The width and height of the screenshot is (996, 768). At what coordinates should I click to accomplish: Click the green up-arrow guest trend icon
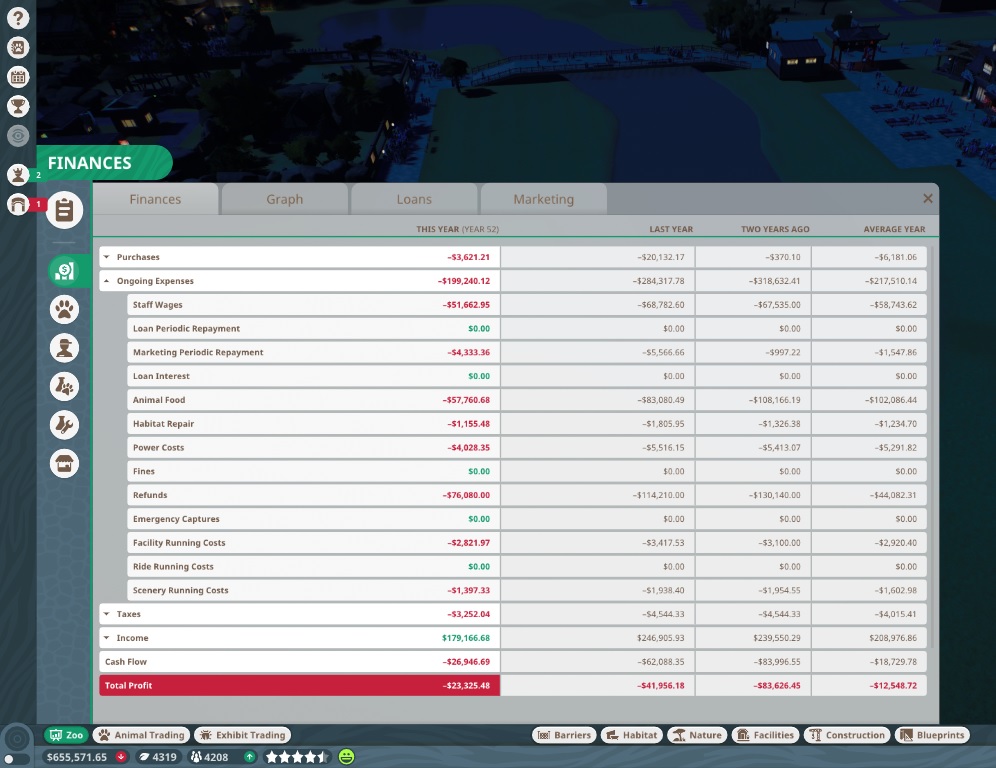(250, 757)
